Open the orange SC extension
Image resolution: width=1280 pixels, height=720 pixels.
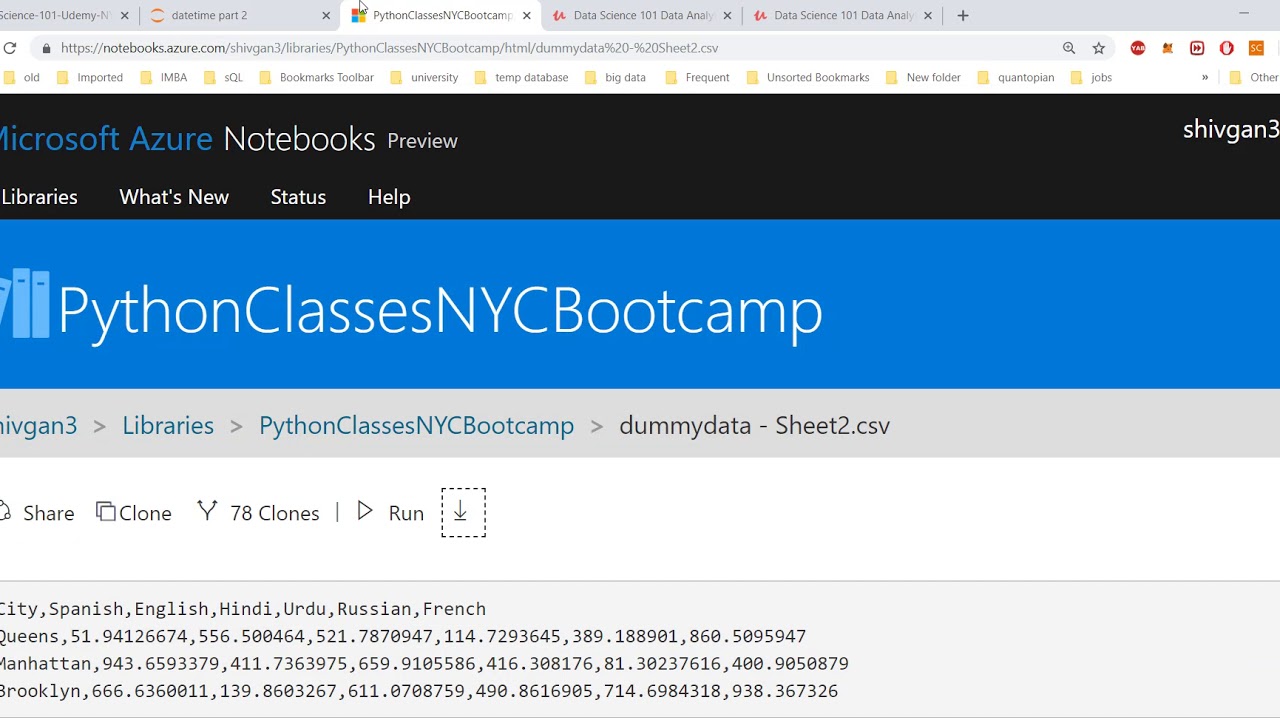(1257, 48)
